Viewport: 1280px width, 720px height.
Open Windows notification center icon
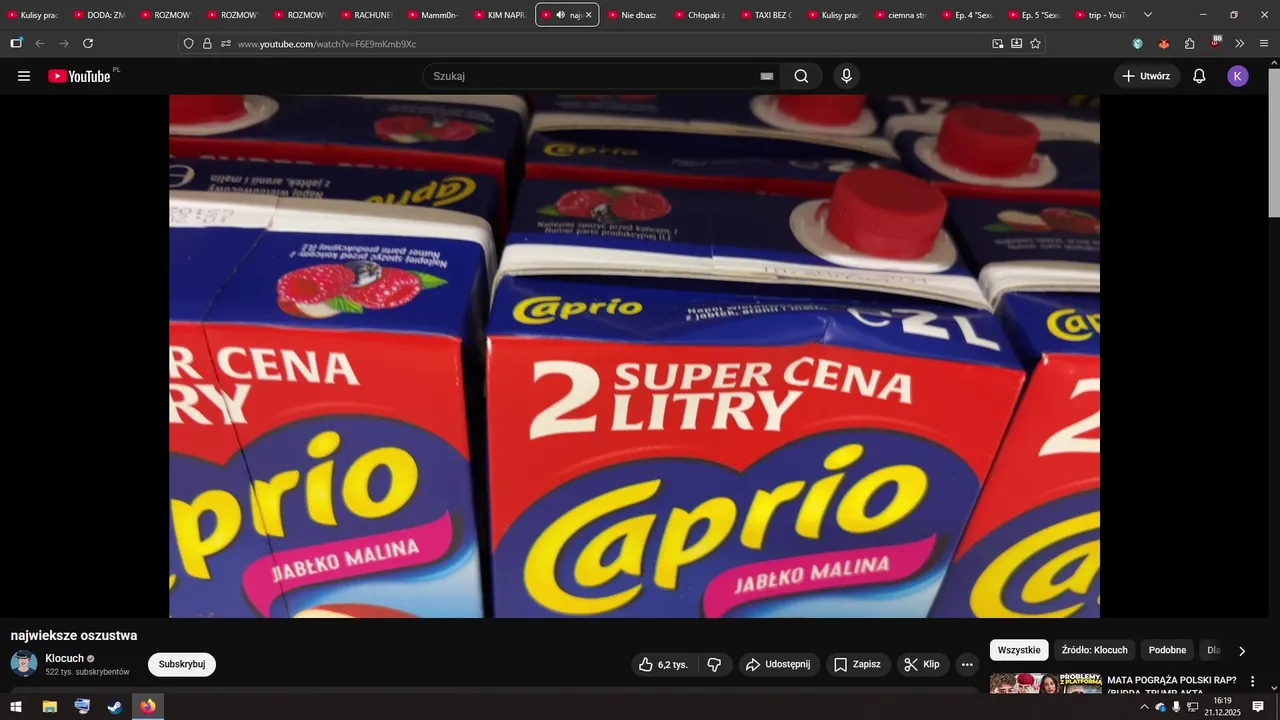point(1258,707)
